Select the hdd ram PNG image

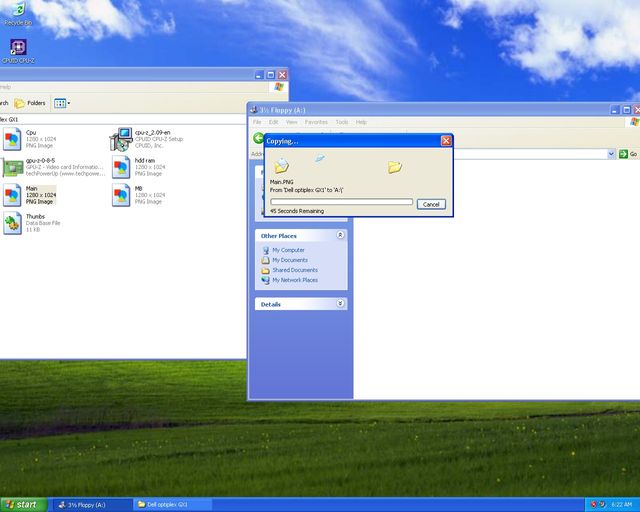pos(139,167)
